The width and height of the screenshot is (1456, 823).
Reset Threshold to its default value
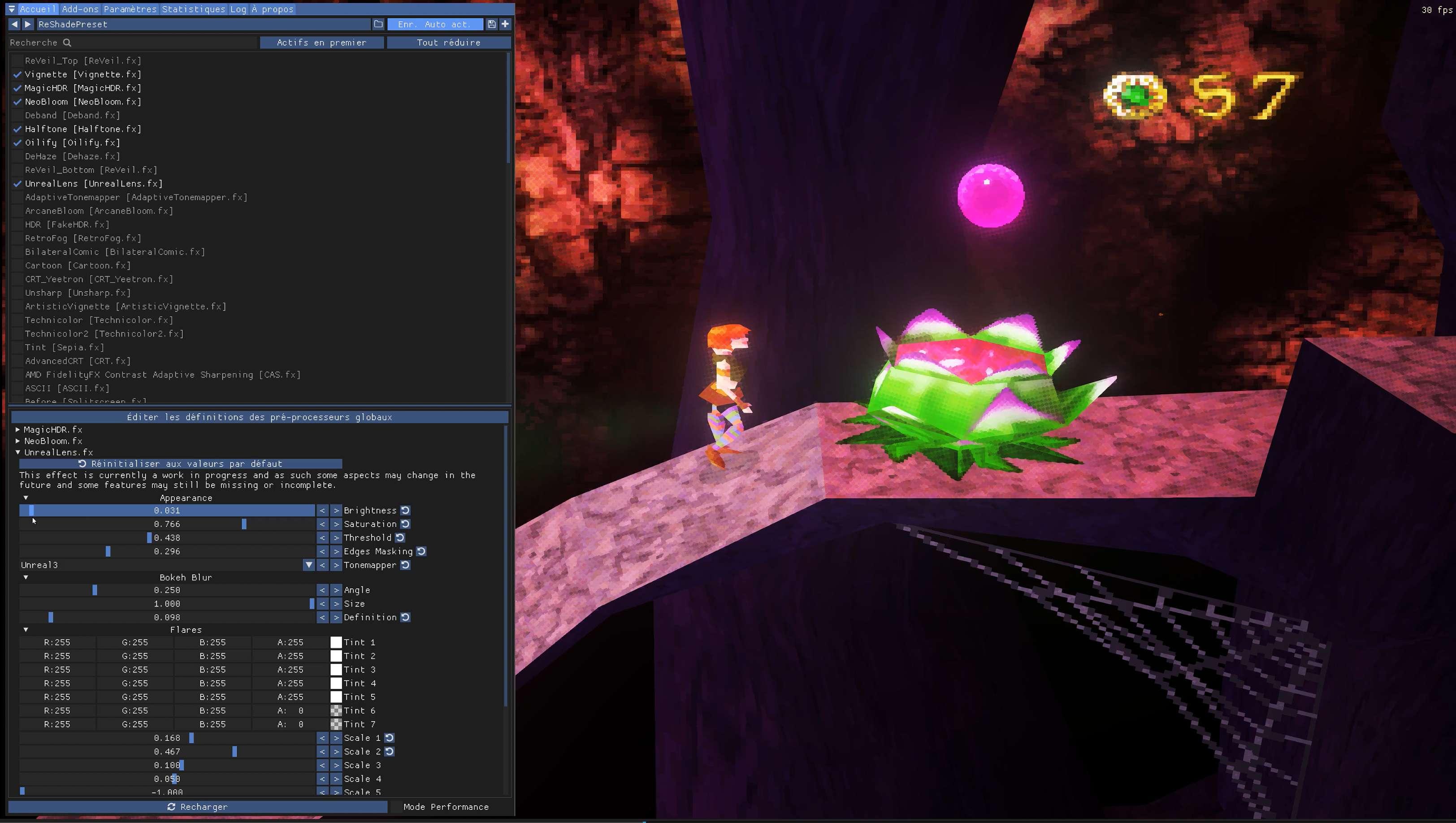coord(400,537)
